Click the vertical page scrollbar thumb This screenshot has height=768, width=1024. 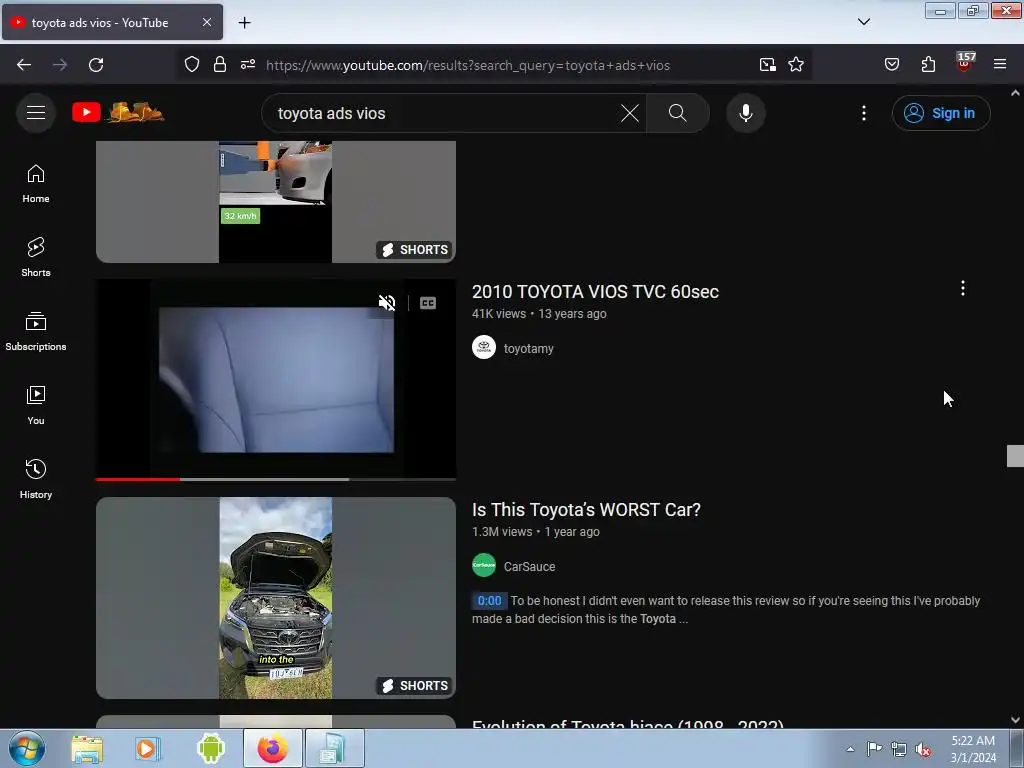point(1015,456)
